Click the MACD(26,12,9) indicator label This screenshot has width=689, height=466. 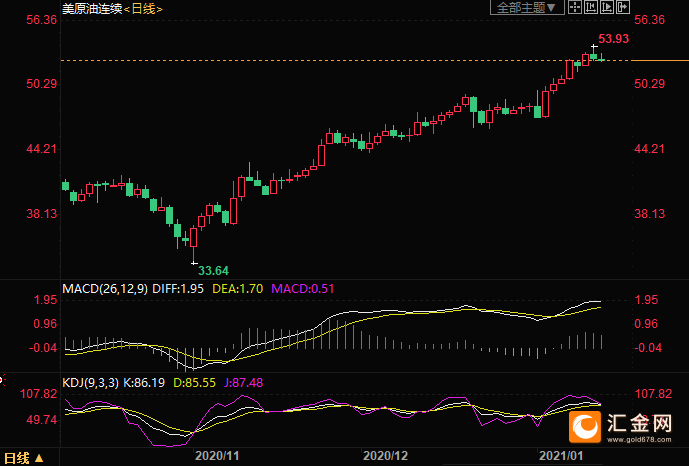point(105,289)
